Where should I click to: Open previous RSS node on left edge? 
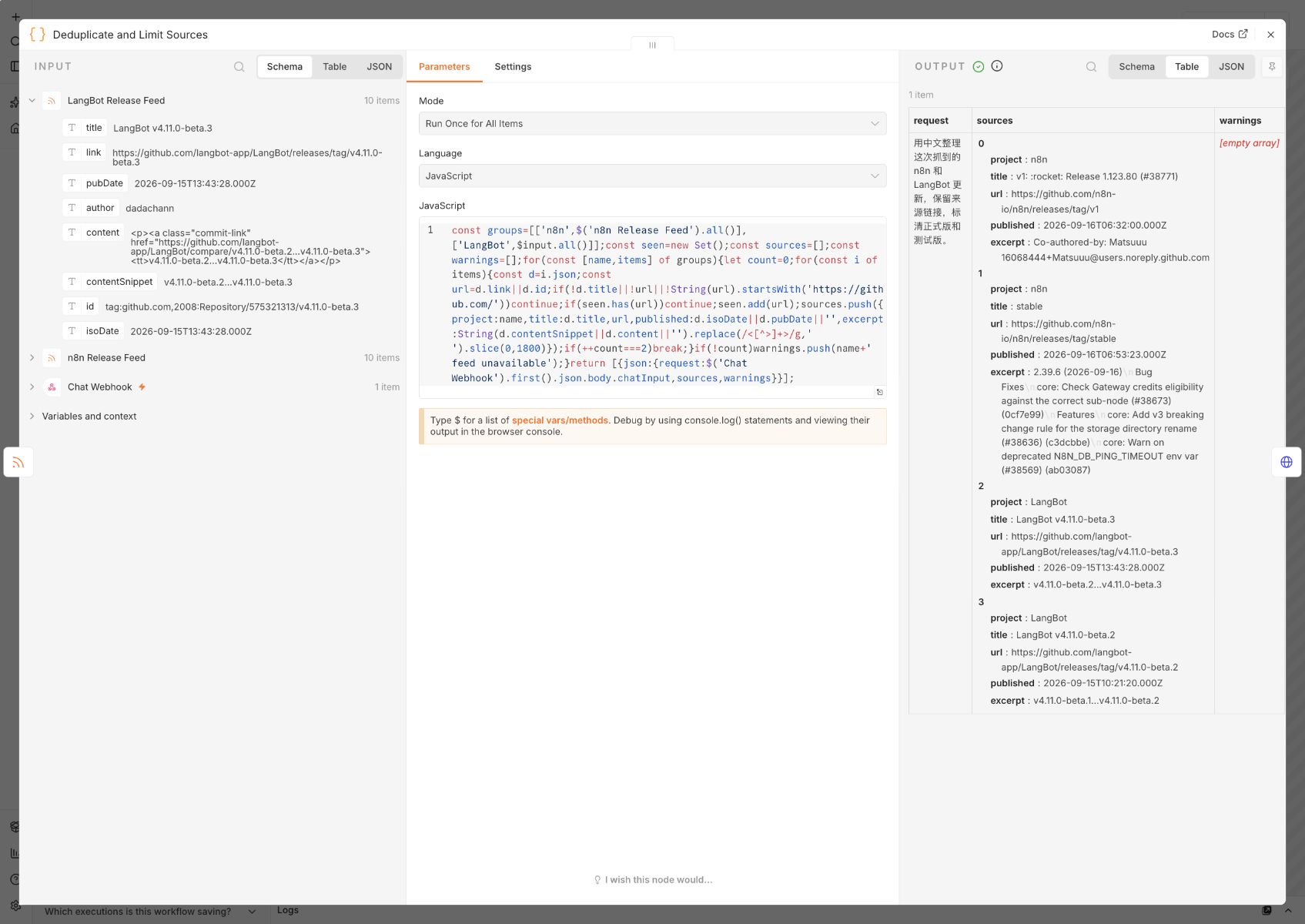pyautogui.click(x=18, y=462)
